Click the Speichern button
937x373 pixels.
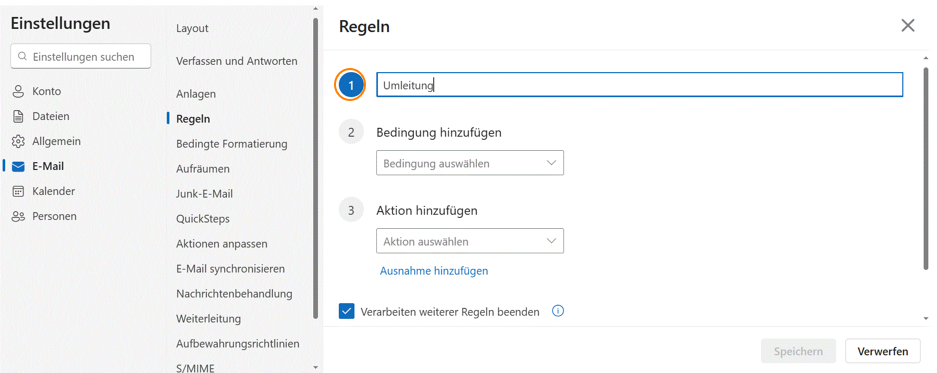pos(798,351)
